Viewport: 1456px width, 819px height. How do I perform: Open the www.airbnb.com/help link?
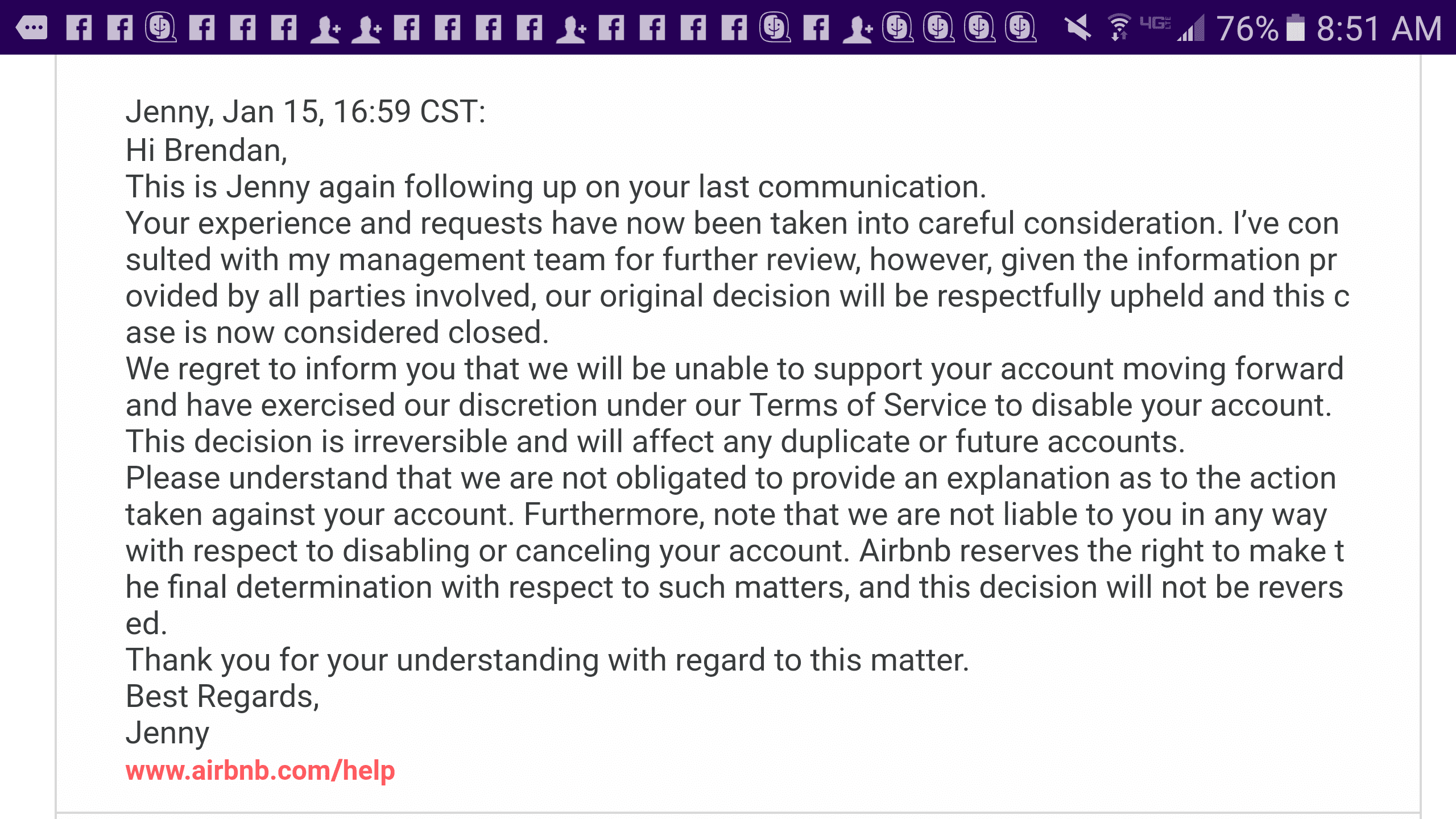pos(260,771)
